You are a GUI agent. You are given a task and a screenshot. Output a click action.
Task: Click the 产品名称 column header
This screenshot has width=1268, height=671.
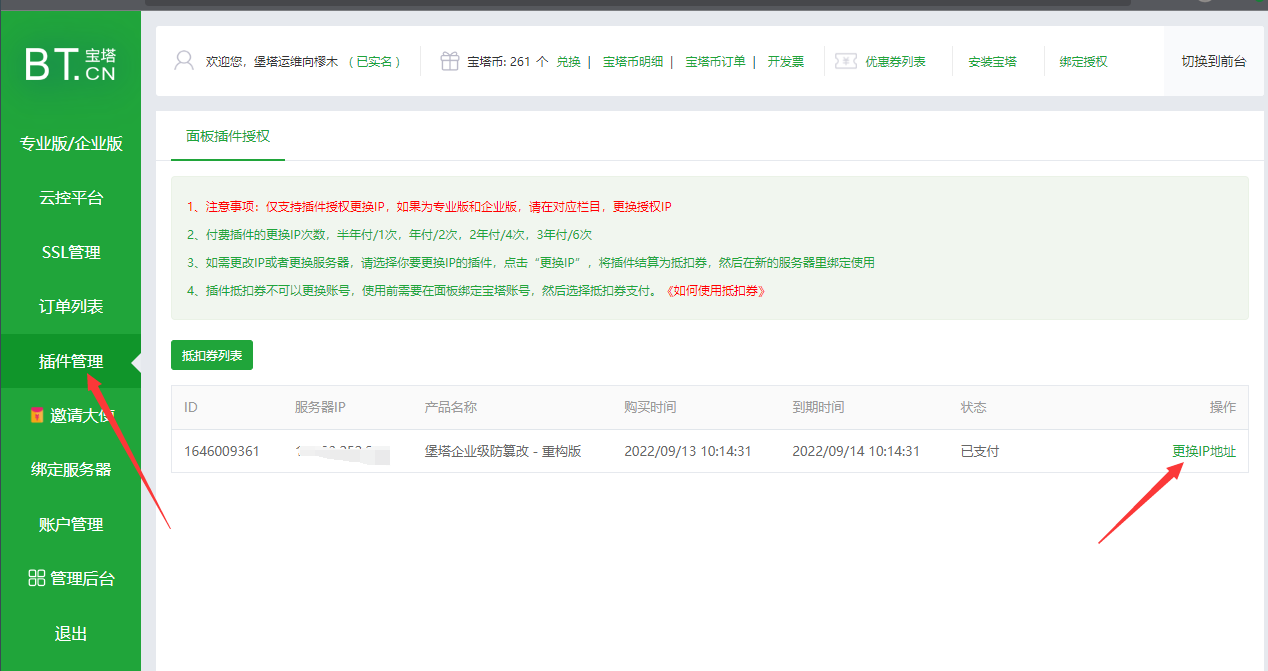pyautogui.click(x=450, y=407)
